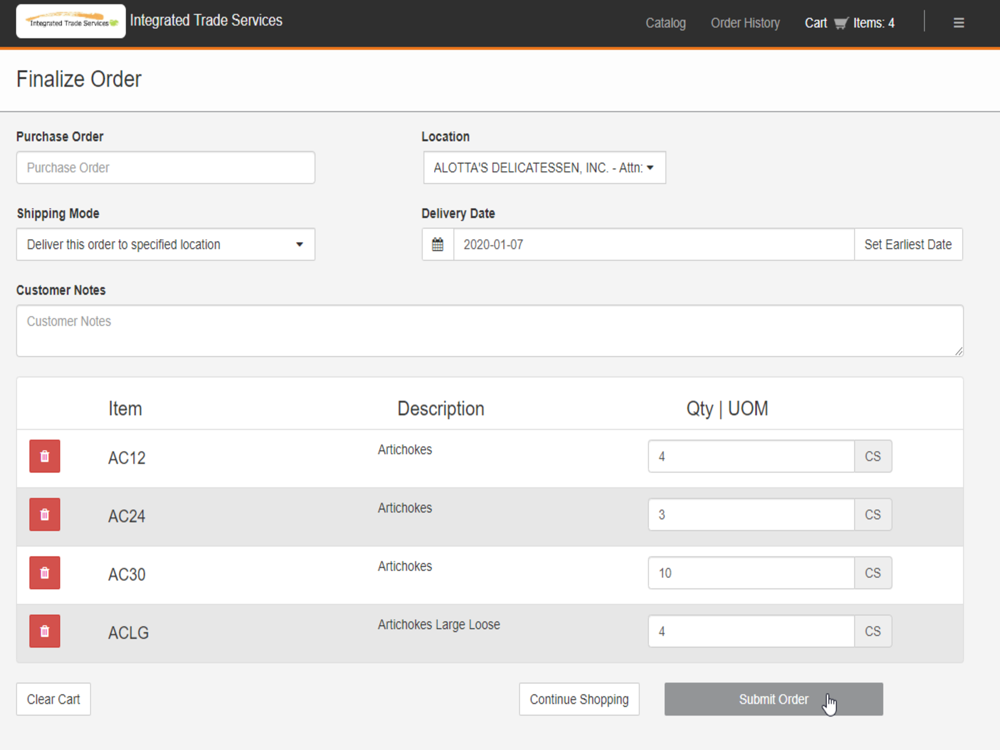The height and width of the screenshot is (750, 1000).
Task: Click the Finalize Order heading
Action: tap(79, 79)
